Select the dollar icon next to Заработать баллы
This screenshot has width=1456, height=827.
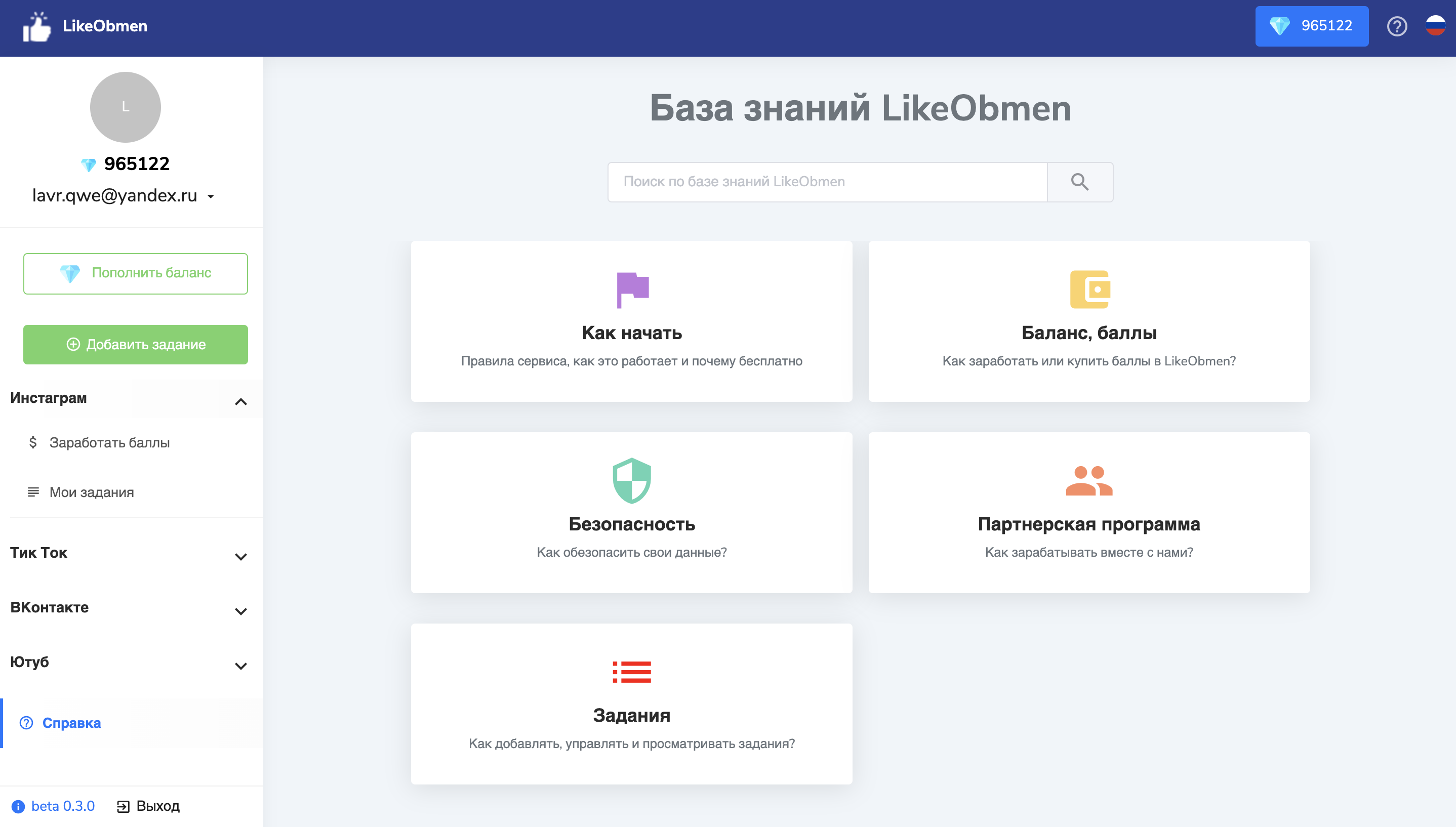click(x=33, y=442)
